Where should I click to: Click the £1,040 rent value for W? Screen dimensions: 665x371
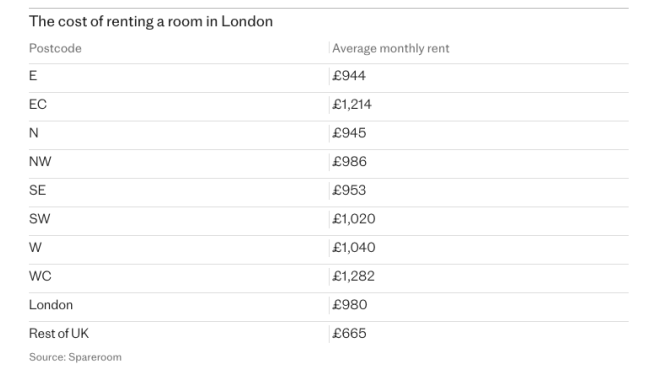[x=354, y=247]
